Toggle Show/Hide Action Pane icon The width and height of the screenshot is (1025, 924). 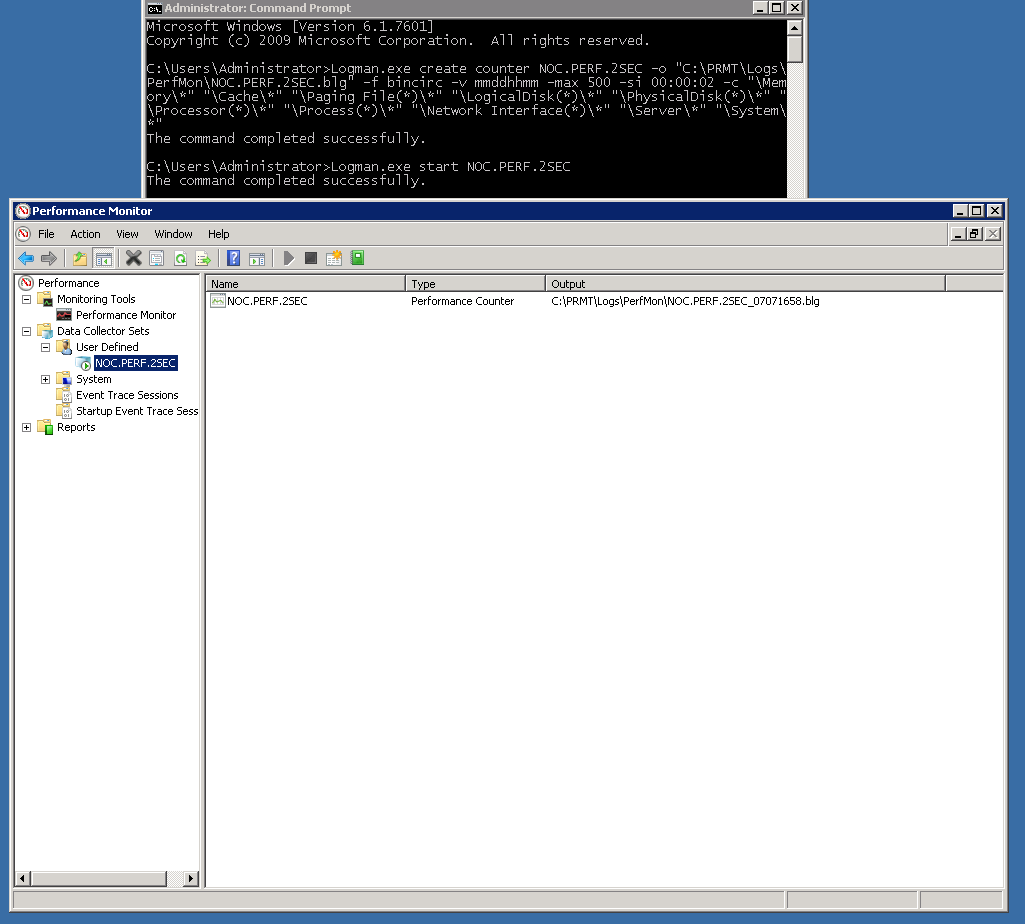pyautogui.click(x=257, y=258)
